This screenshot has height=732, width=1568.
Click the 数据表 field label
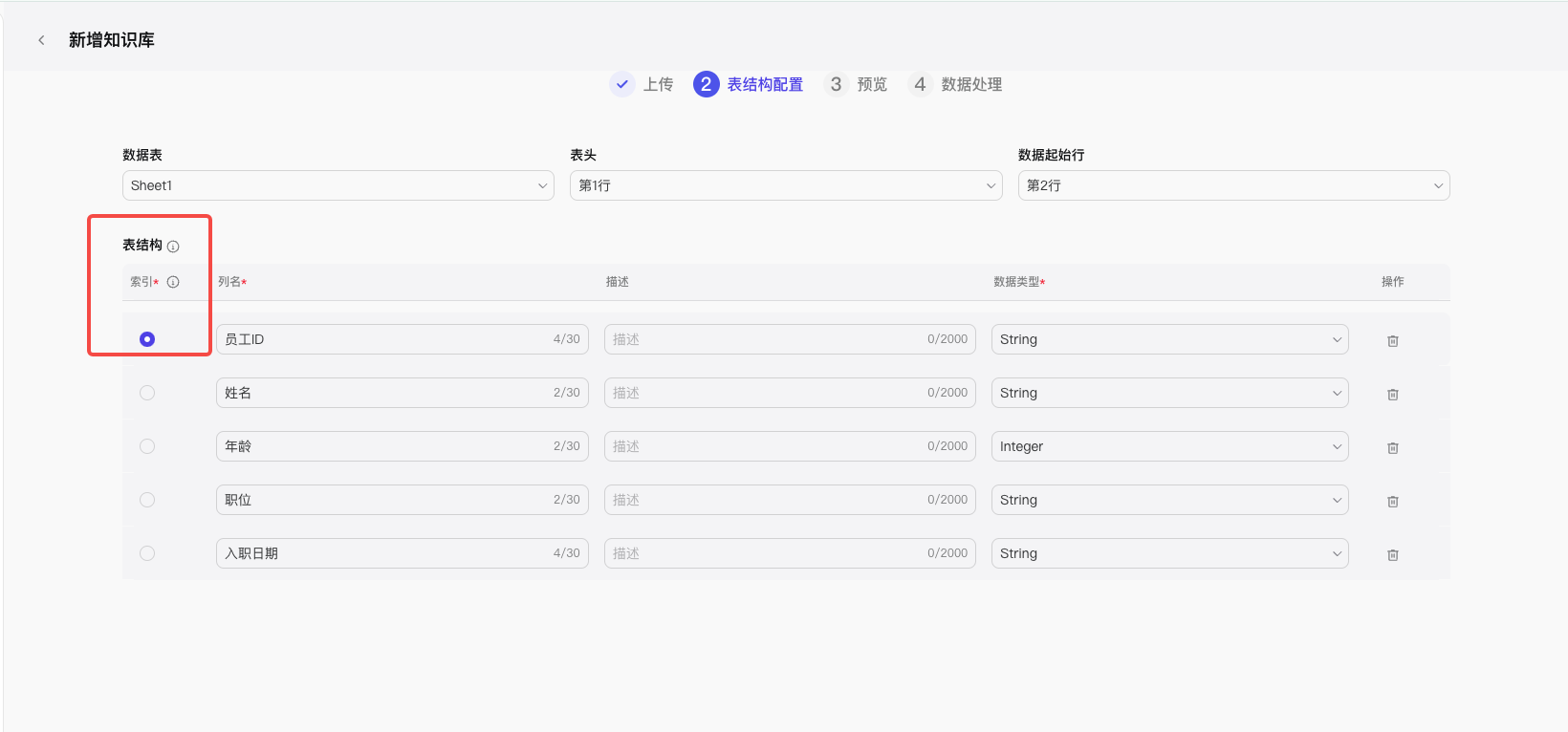click(x=142, y=155)
